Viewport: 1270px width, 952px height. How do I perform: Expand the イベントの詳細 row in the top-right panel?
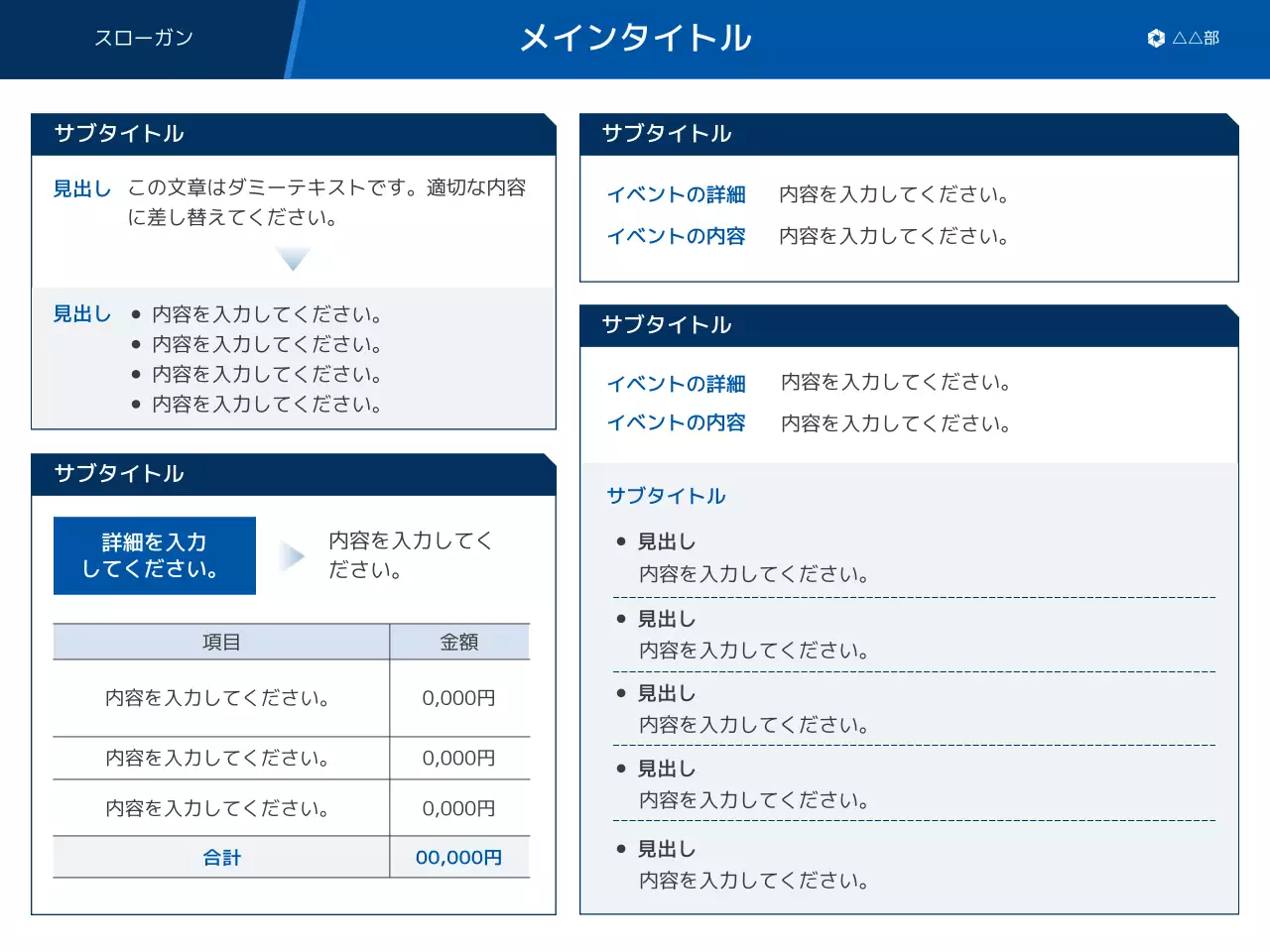[678, 194]
